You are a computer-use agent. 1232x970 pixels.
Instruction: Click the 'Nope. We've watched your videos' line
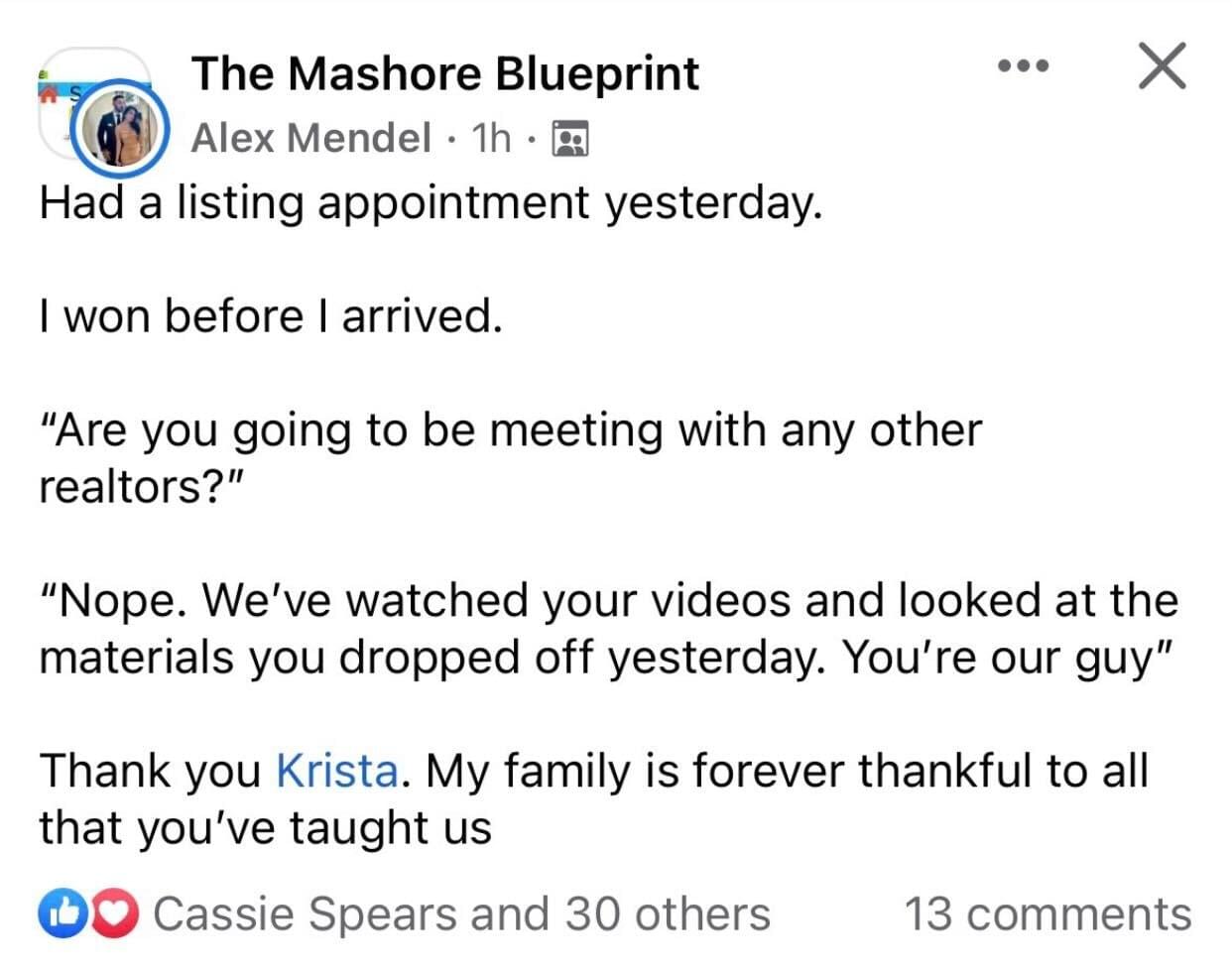pos(609,600)
